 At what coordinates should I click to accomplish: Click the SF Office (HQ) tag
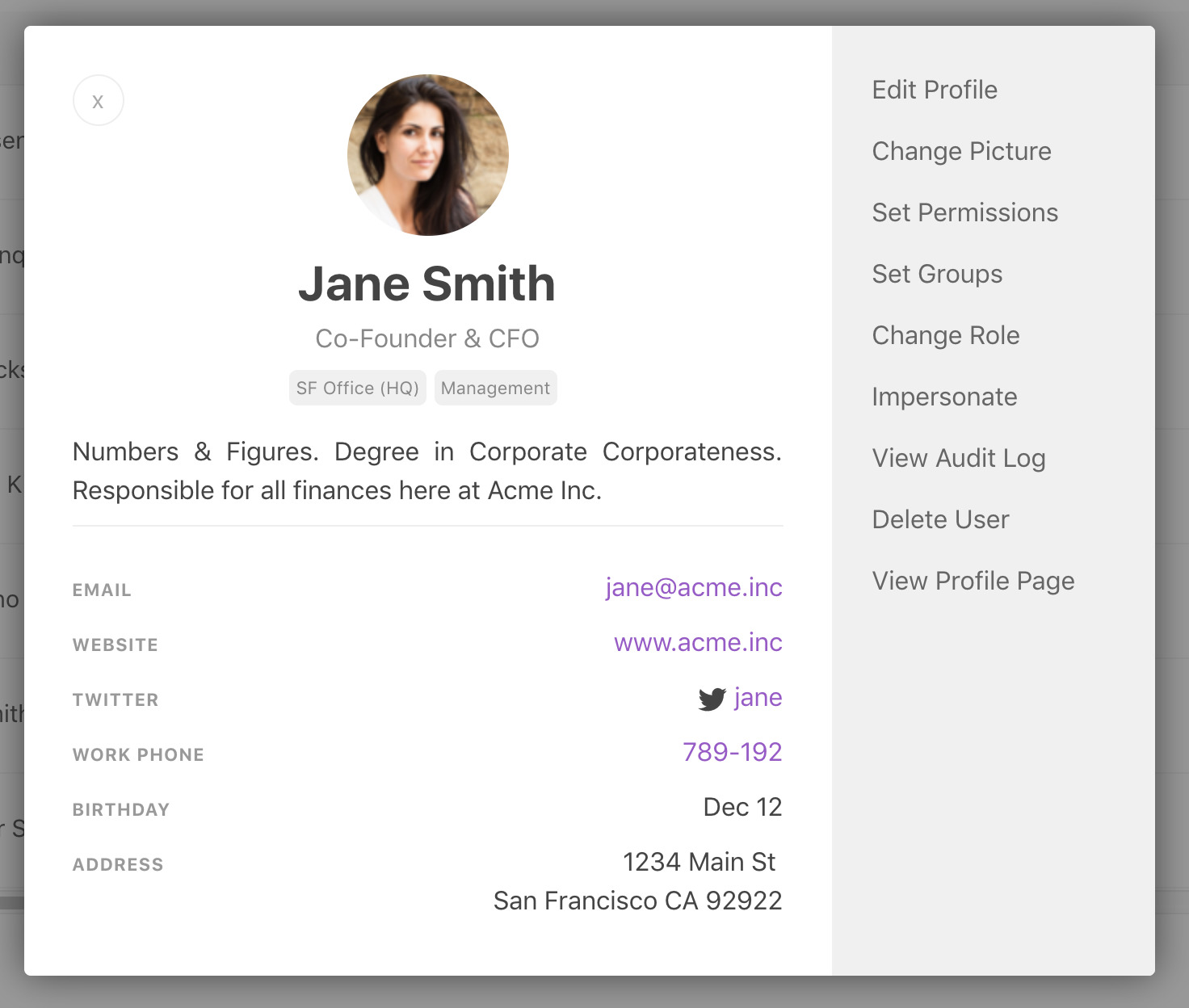tap(357, 388)
